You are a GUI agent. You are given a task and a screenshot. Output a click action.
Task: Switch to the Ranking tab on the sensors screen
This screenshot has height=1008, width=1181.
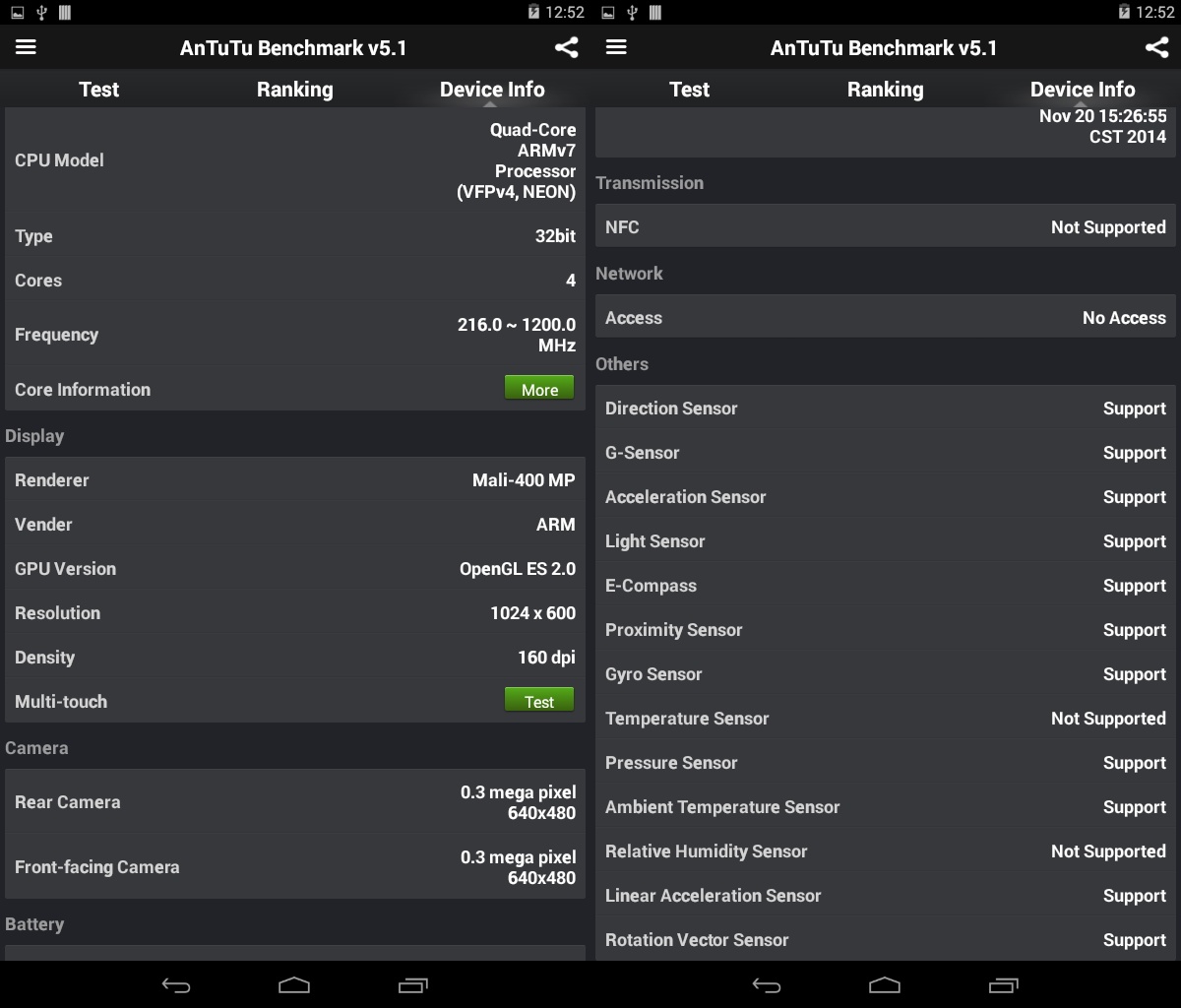(x=886, y=90)
